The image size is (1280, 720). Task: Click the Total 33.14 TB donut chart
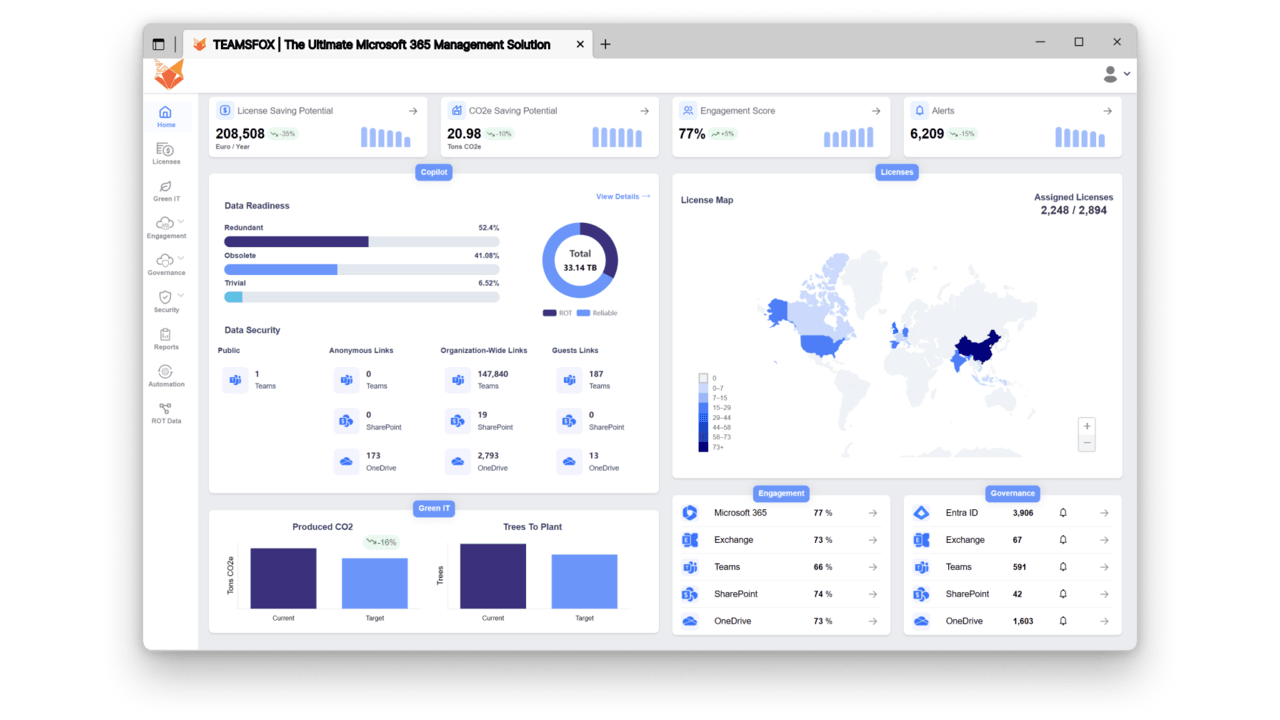point(580,260)
